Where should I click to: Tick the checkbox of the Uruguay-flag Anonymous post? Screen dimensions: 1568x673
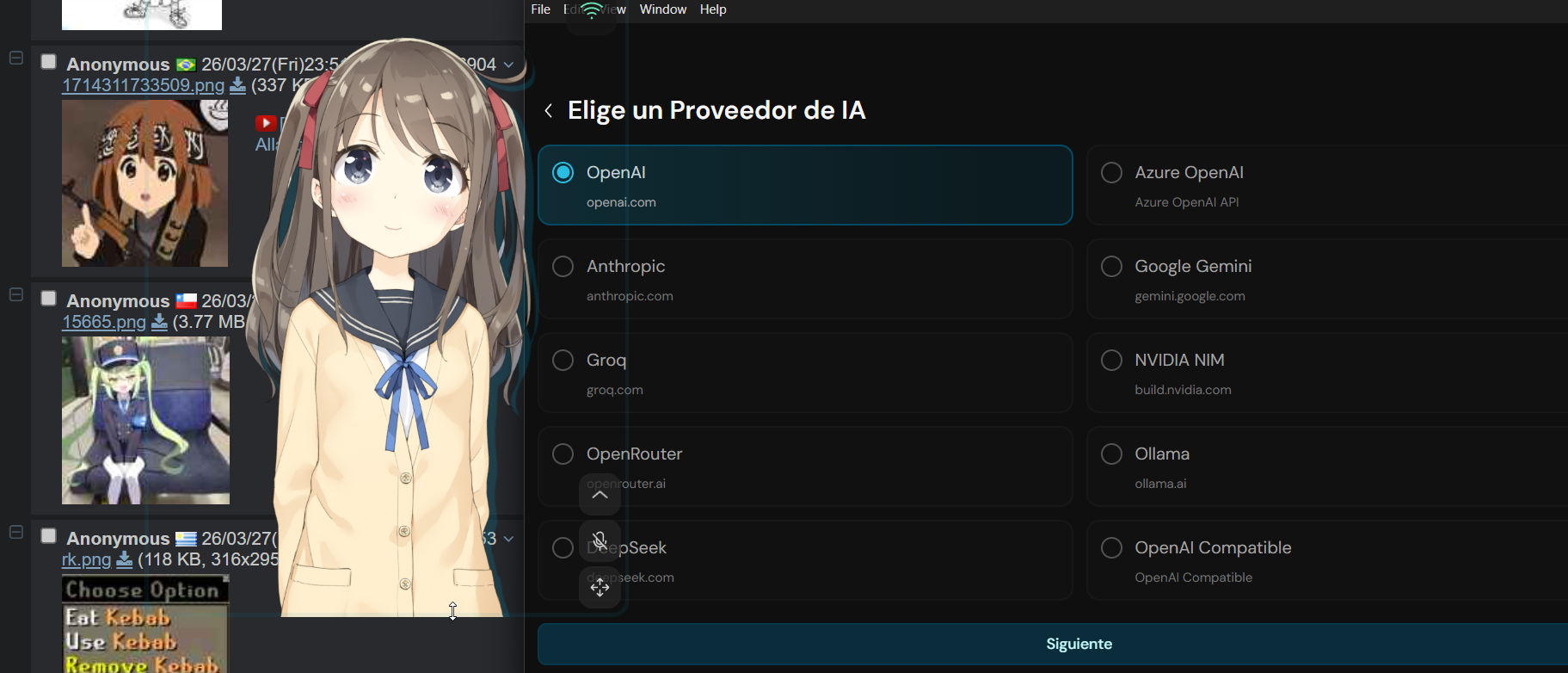tap(49, 536)
